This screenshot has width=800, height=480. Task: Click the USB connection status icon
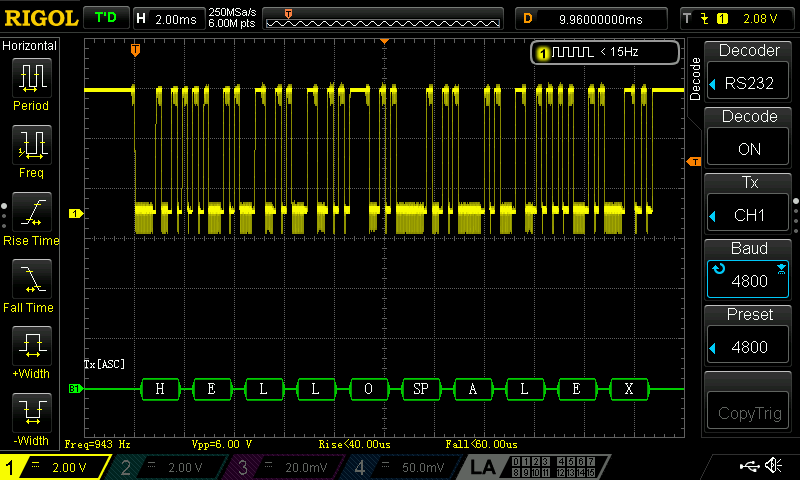tap(749, 465)
